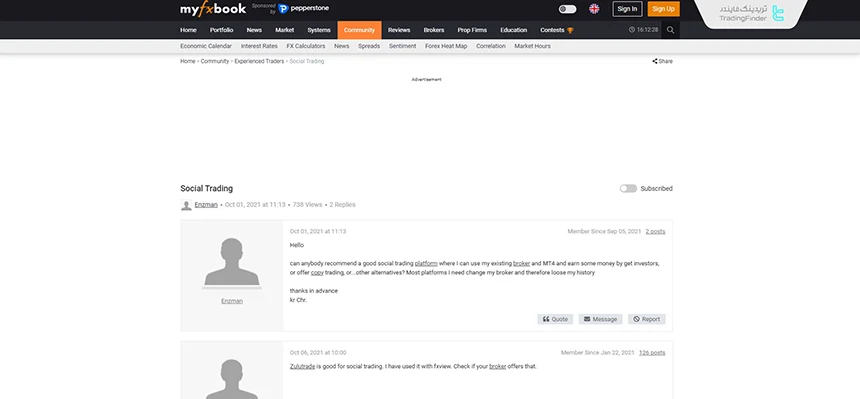Open Enzman's 2 posts link
Screen dimensions: 860x399
655,232
